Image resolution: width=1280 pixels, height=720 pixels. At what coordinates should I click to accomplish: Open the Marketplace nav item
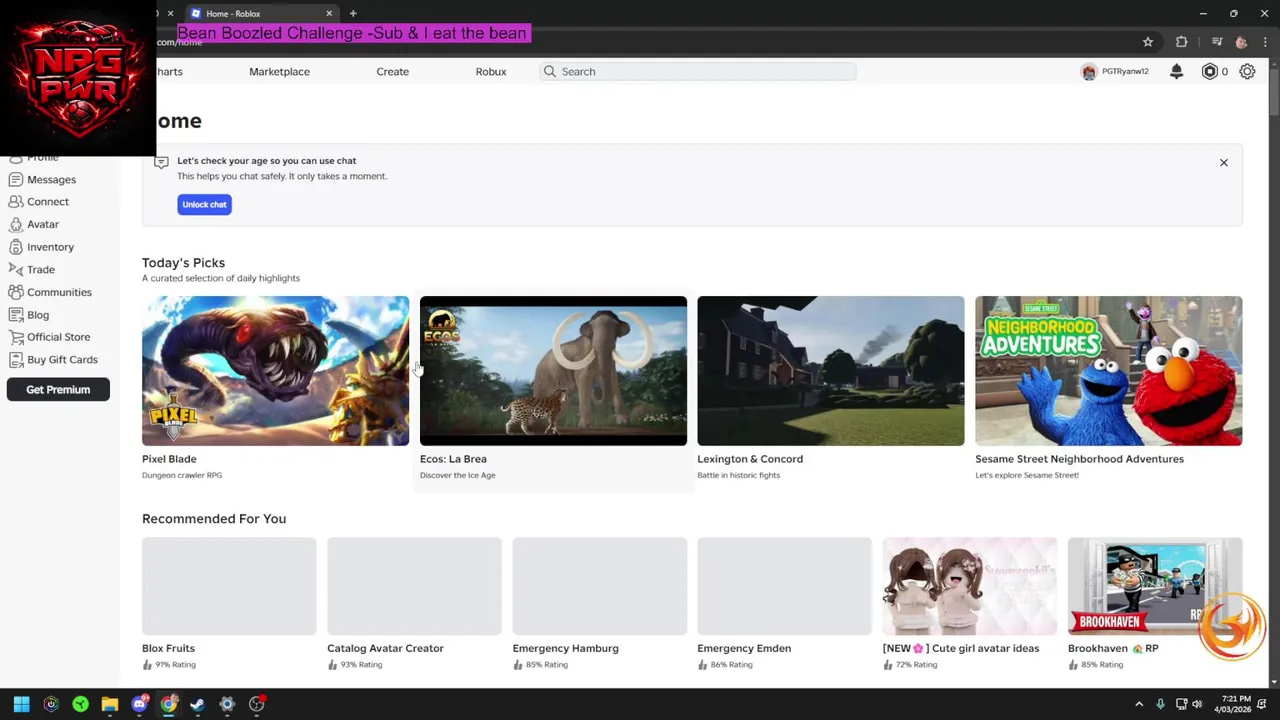[279, 72]
